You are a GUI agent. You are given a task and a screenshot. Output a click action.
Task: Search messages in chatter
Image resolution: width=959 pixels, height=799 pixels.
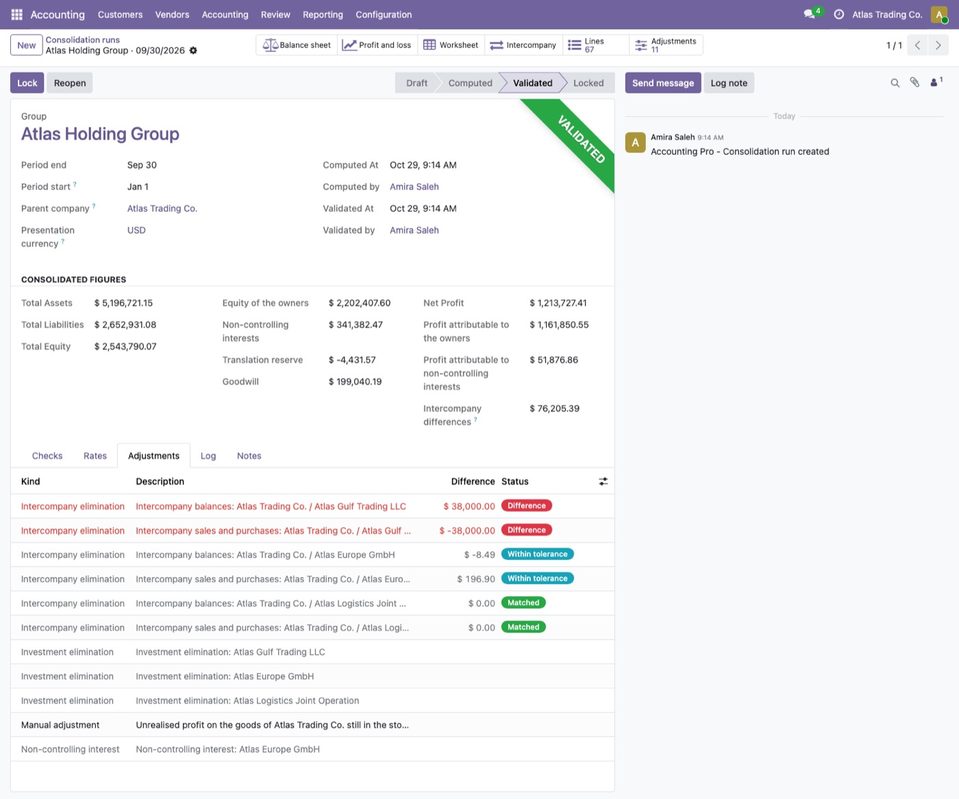(895, 83)
